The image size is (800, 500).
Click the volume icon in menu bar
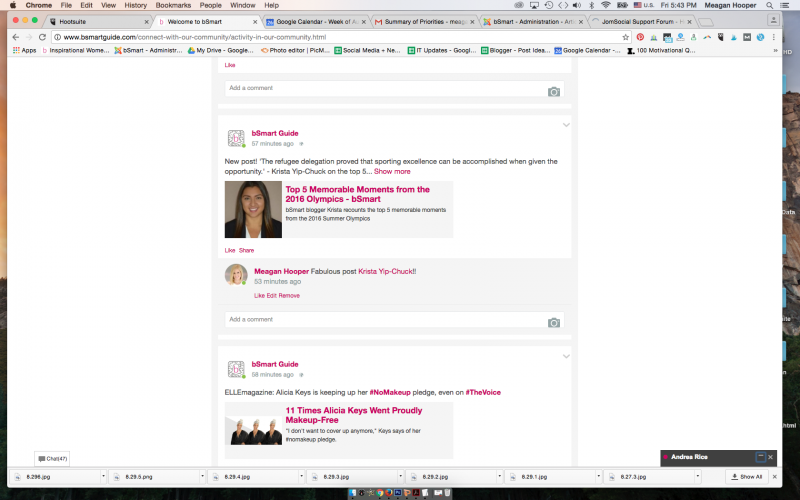tap(577, 5)
